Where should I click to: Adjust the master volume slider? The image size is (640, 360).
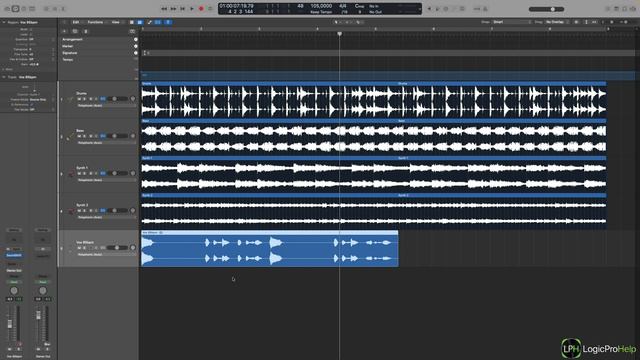click(547, 9)
